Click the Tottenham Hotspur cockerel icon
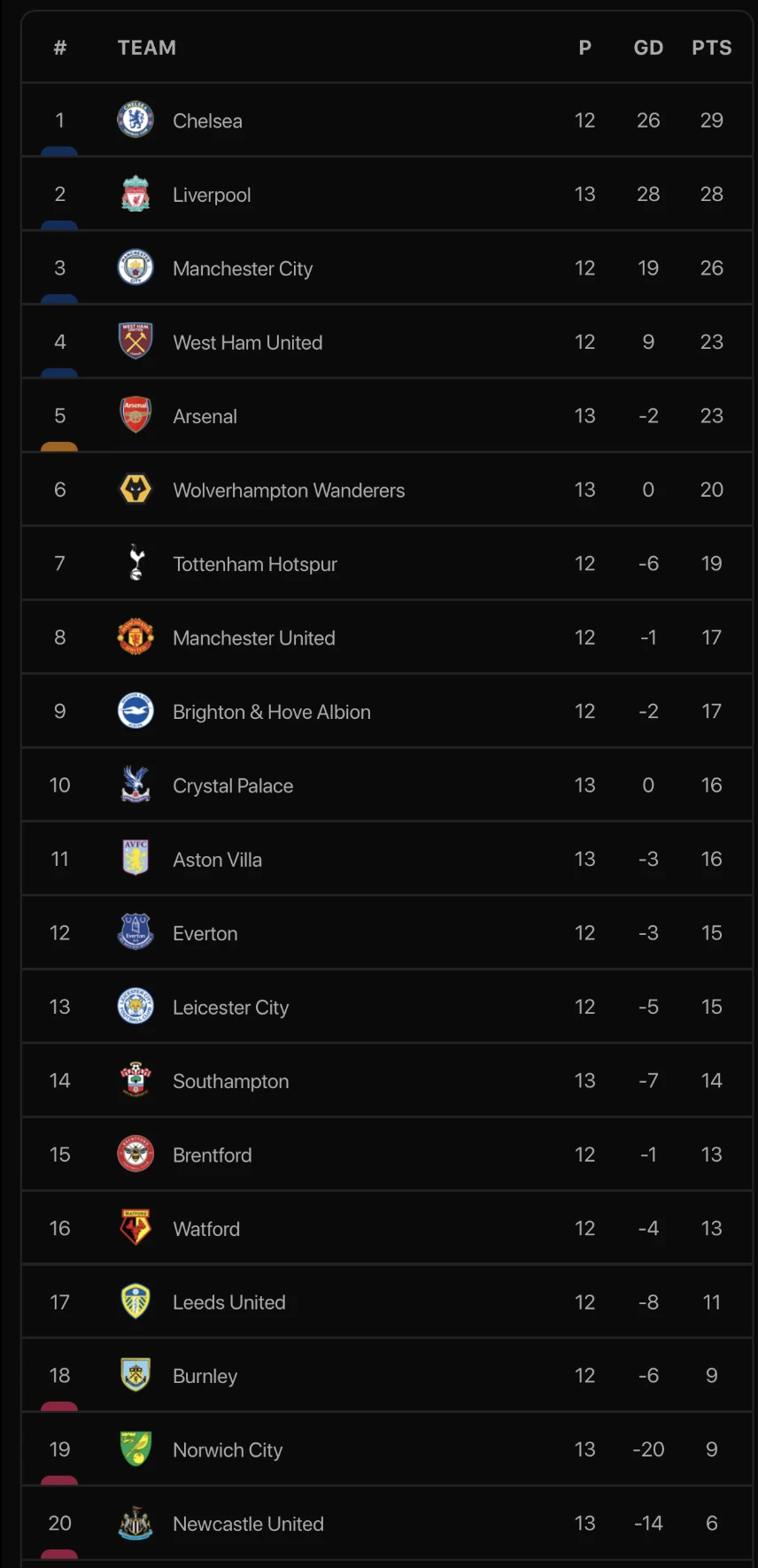758x1568 pixels. pyautogui.click(x=135, y=563)
